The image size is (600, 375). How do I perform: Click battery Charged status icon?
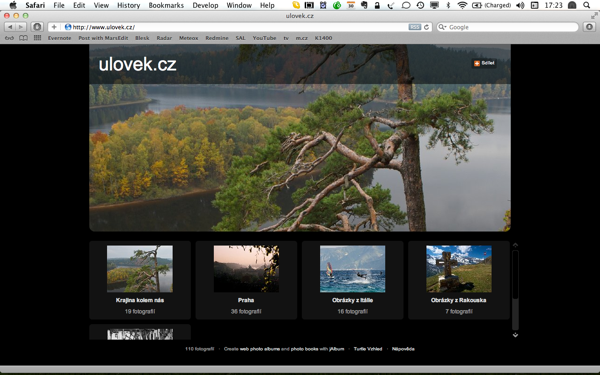[x=491, y=5]
